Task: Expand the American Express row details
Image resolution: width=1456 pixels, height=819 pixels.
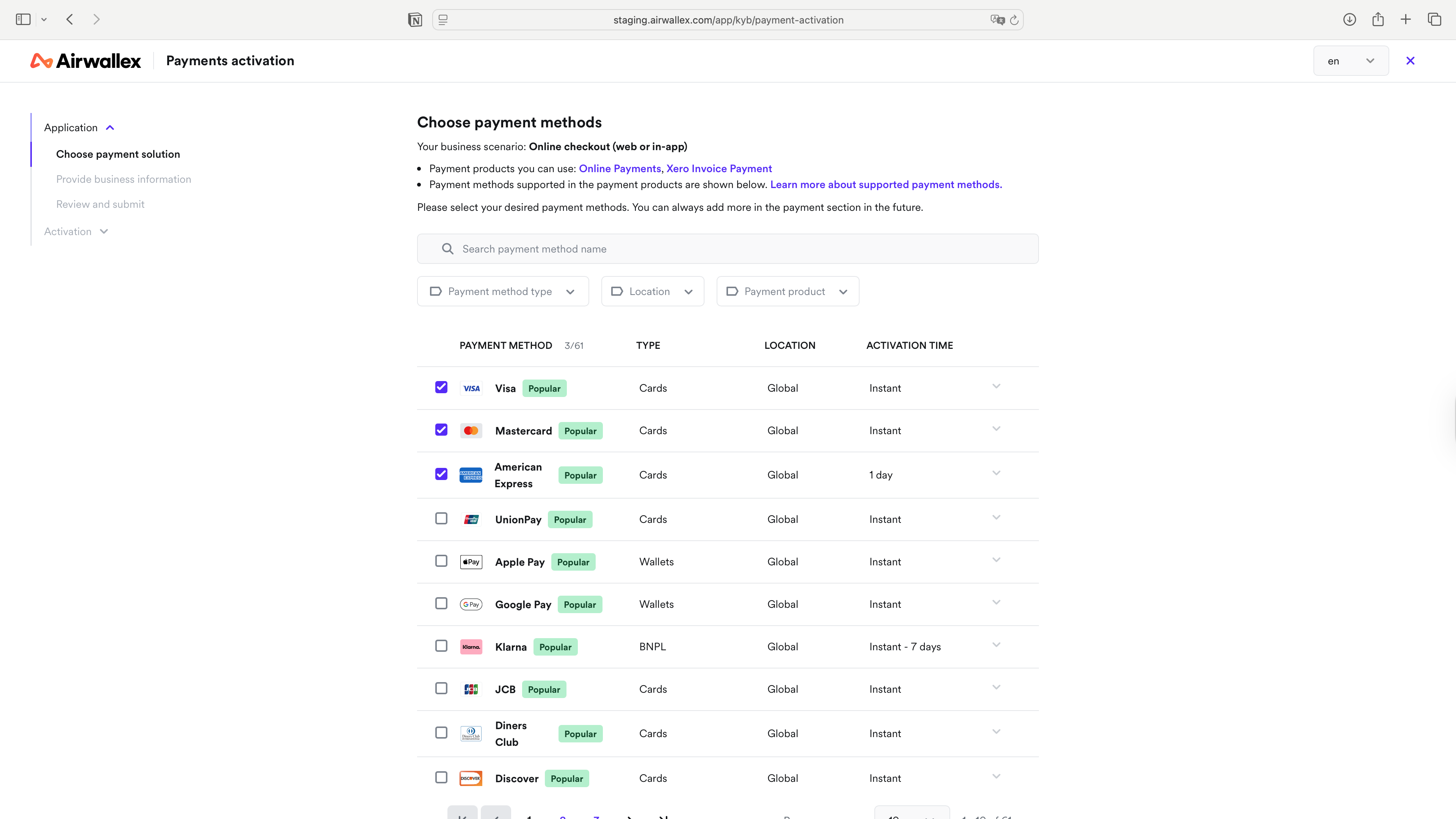Action: coord(996,474)
